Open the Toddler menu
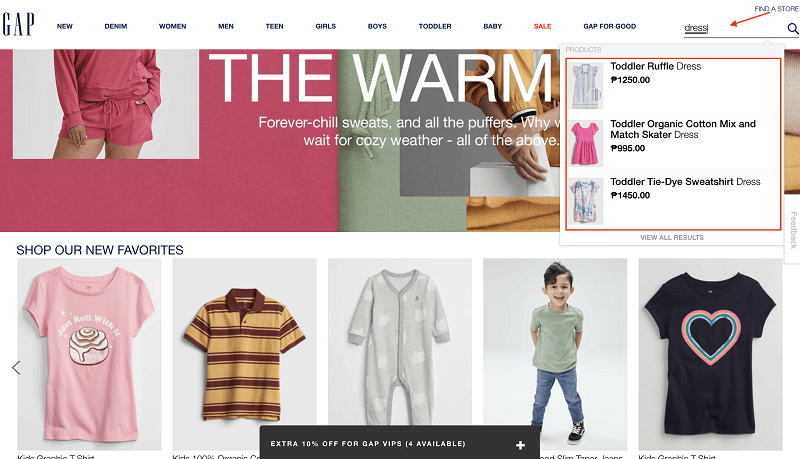Viewport: 800px width, 459px height. 435,27
